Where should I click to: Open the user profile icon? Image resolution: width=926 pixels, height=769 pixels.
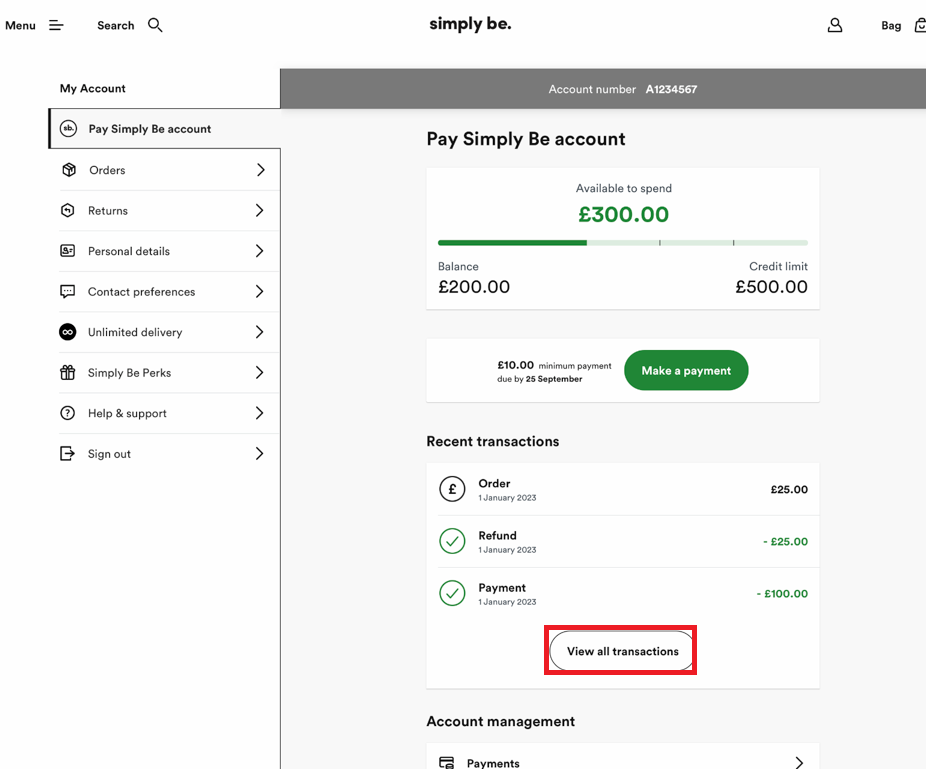tap(834, 25)
